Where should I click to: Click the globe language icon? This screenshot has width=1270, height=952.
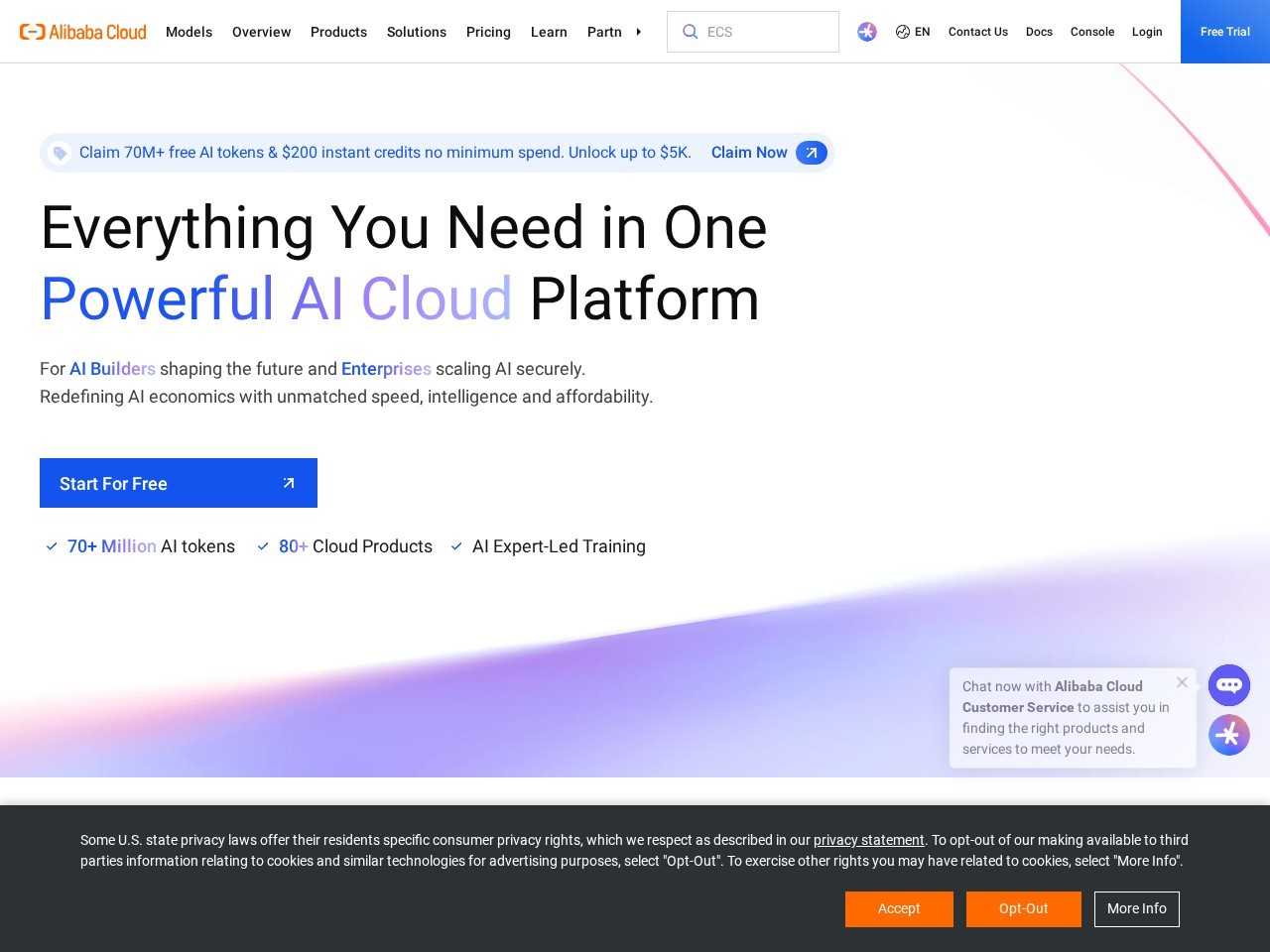[x=902, y=32]
